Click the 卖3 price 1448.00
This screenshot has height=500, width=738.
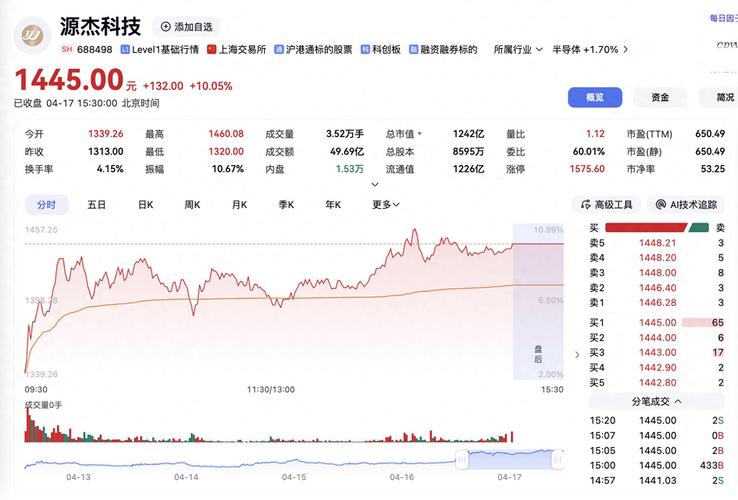coord(658,273)
